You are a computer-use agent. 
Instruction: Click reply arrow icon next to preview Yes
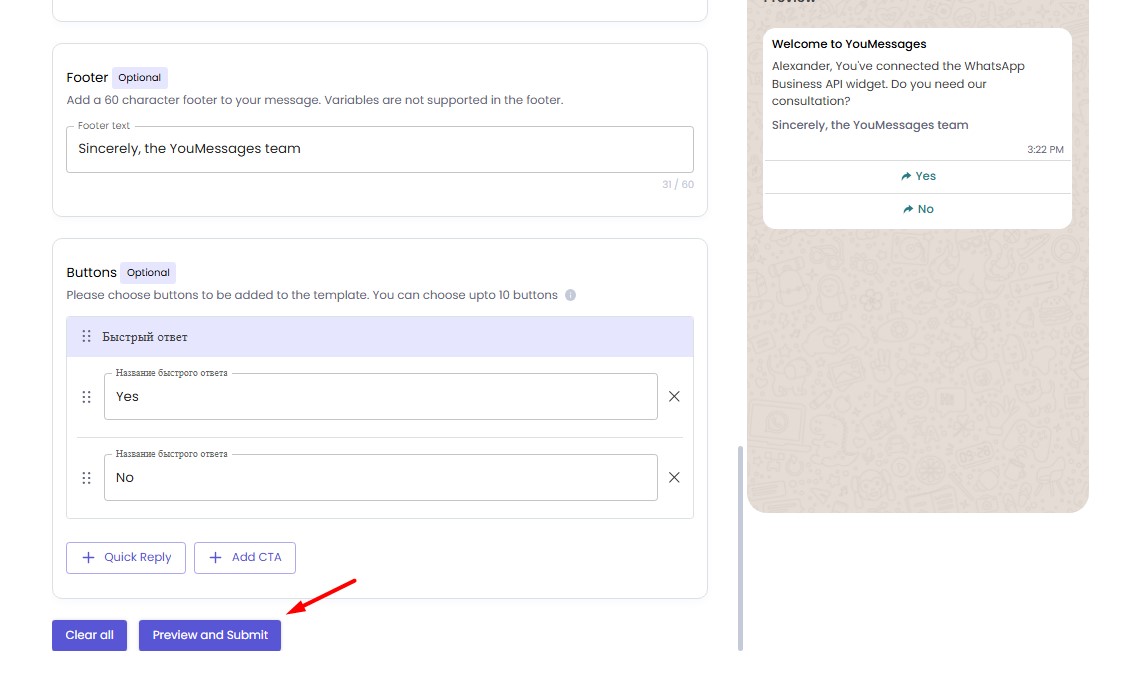(906, 176)
